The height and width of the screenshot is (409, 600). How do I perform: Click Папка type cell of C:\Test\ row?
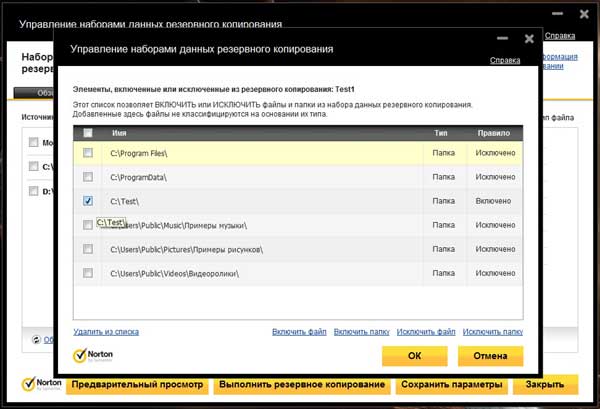pyautogui.click(x=443, y=201)
